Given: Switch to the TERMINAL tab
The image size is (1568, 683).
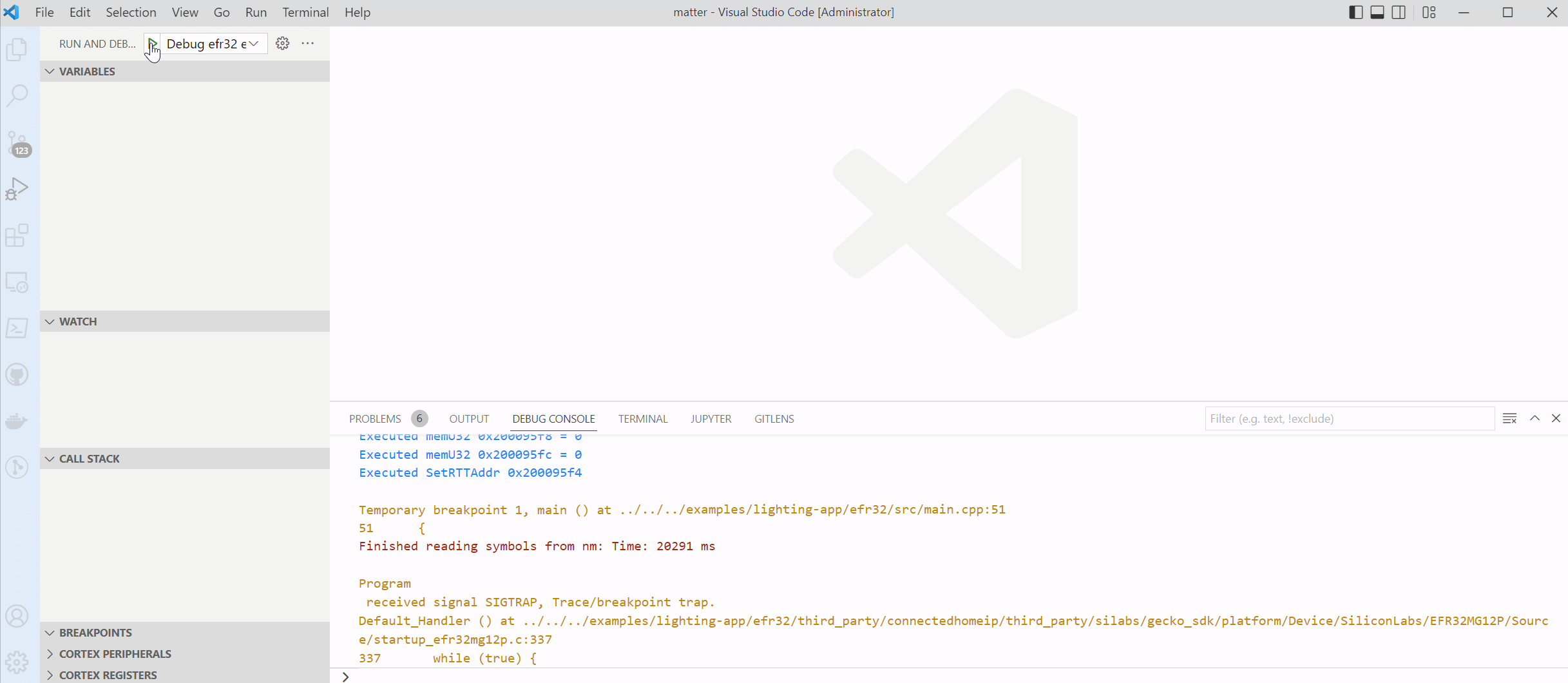Looking at the screenshot, I should tap(643, 419).
